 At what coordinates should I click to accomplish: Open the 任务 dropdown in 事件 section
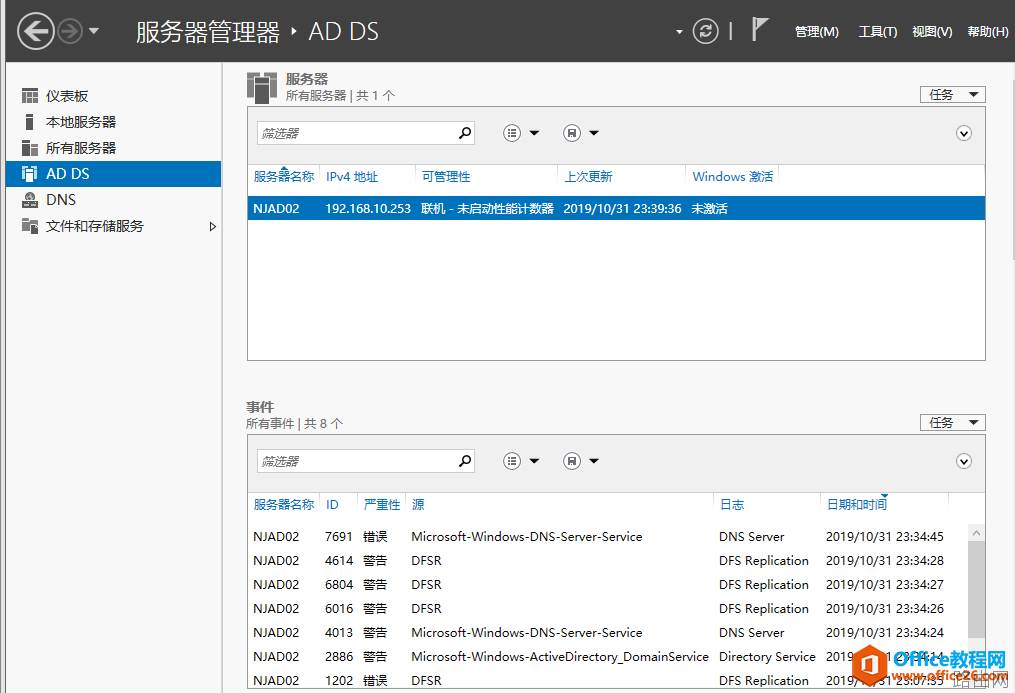pos(952,423)
